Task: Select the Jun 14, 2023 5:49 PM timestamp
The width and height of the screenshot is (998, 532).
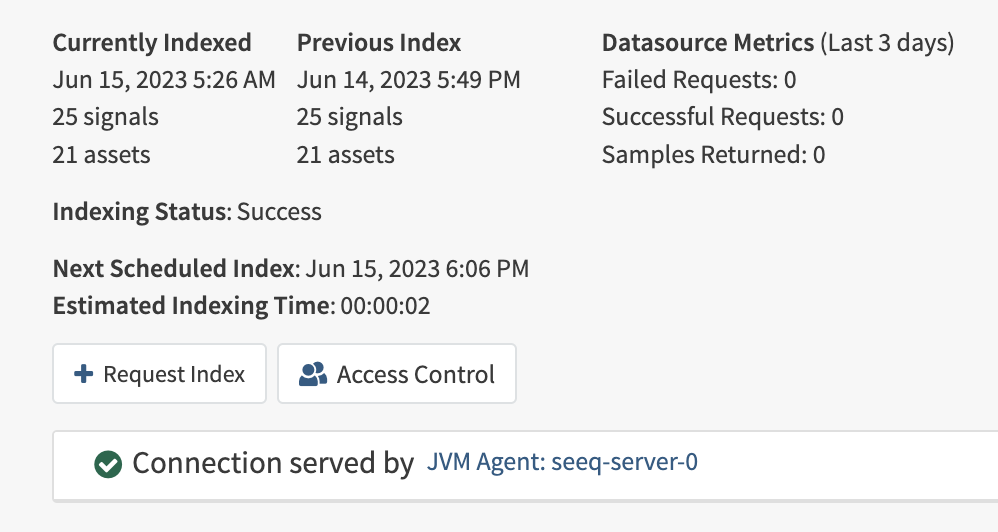Action: [409, 80]
